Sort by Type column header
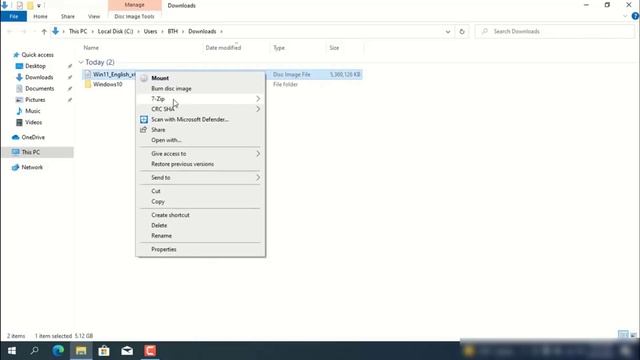 [279, 48]
